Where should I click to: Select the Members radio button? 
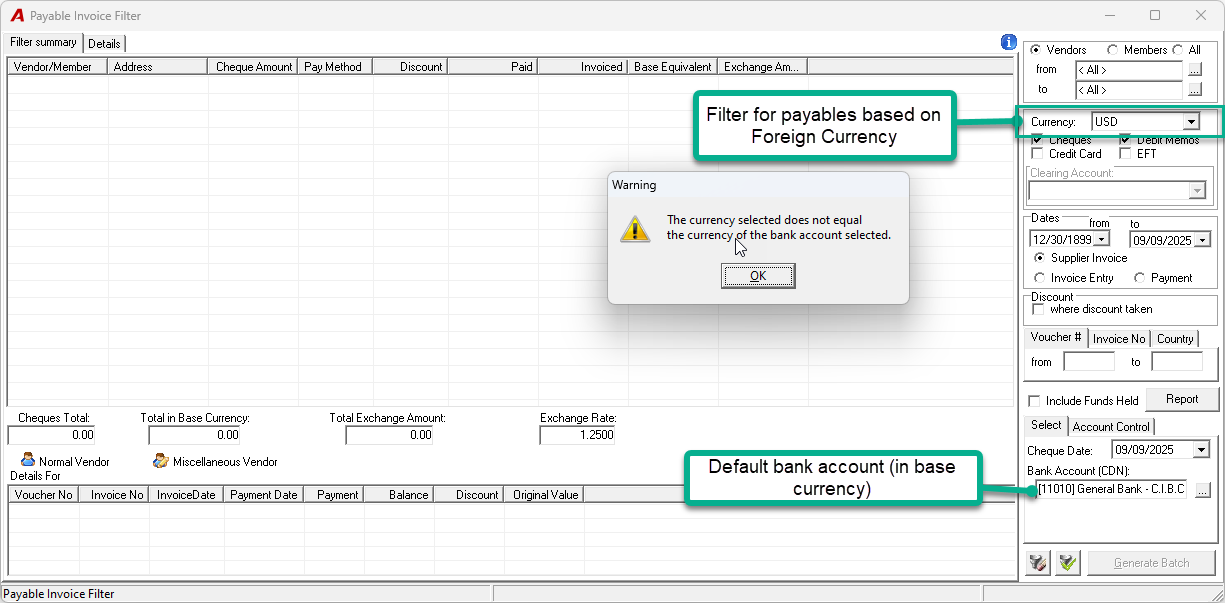click(x=1112, y=50)
